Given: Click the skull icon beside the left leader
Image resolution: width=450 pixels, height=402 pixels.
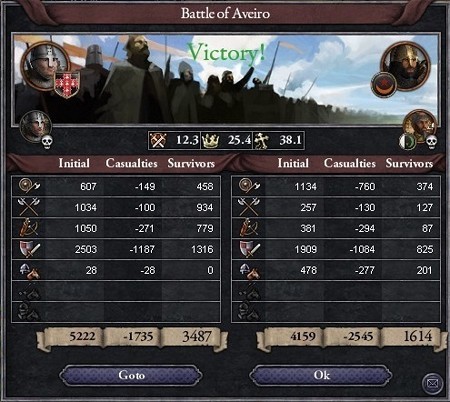Looking at the screenshot, I should click(47, 142).
